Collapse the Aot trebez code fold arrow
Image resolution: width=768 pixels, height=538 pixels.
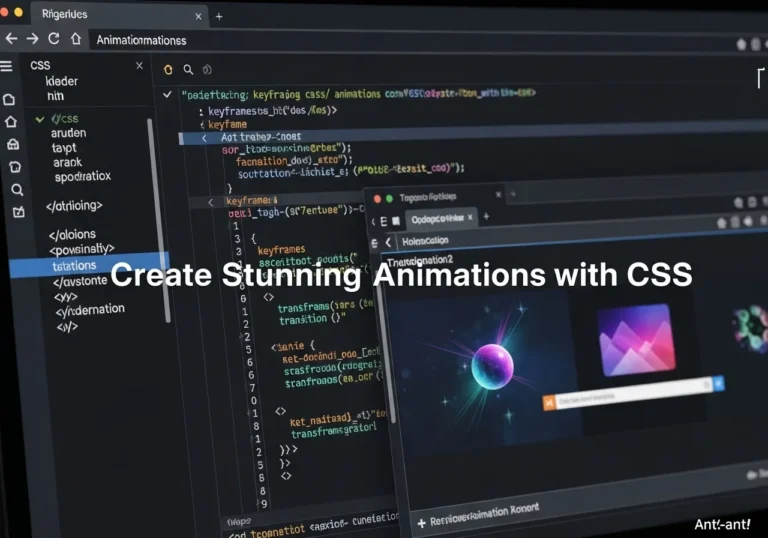tap(204, 138)
